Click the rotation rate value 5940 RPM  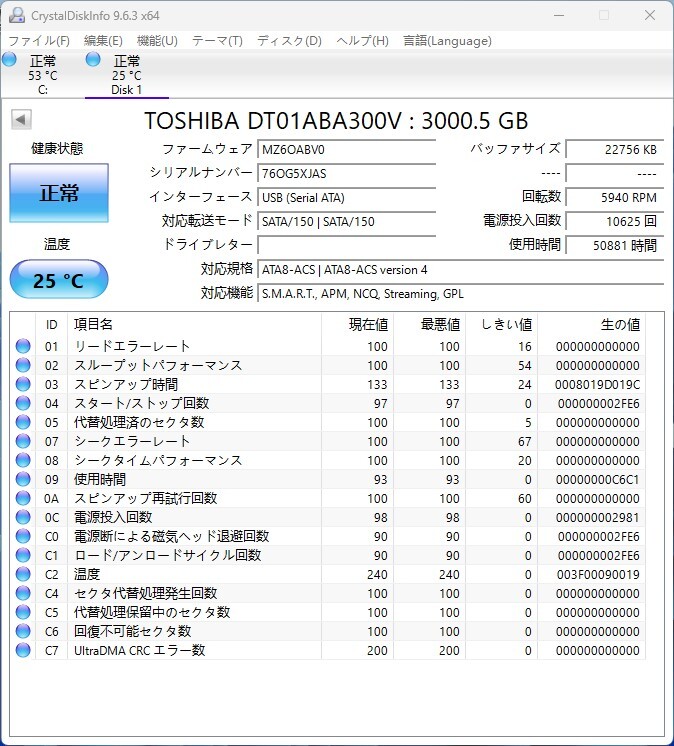coord(615,197)
